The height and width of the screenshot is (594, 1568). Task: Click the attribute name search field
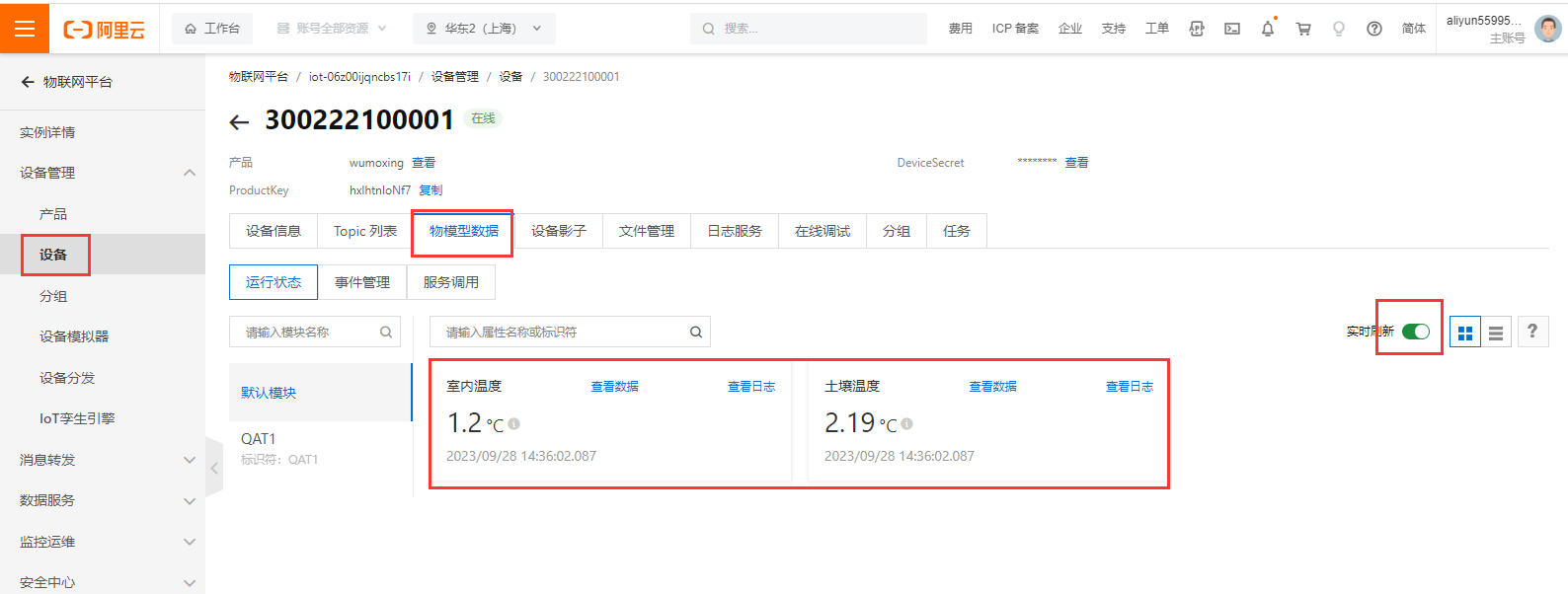coord(563,333)
